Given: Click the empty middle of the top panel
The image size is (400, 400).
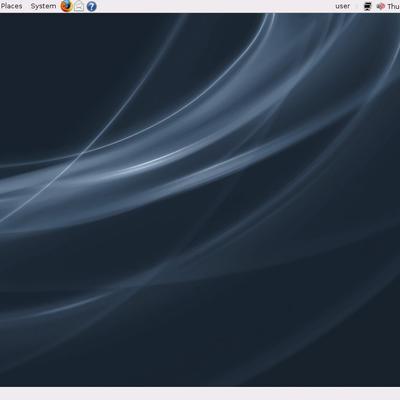Looking at the screenshot, I should click(x=213, y=6).
